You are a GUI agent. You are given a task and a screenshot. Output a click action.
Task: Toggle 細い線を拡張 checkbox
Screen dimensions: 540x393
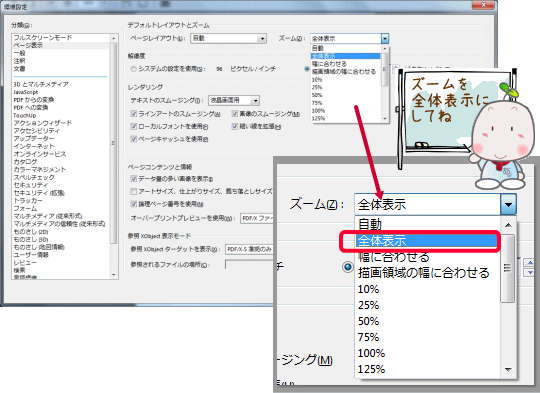click(235, 126)
